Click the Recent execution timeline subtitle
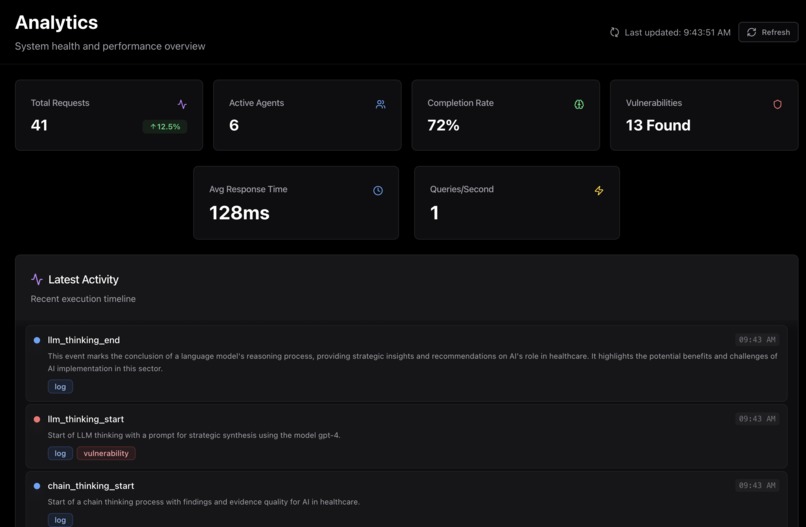Viewport: 806px width, 527px height. (83, 299)
